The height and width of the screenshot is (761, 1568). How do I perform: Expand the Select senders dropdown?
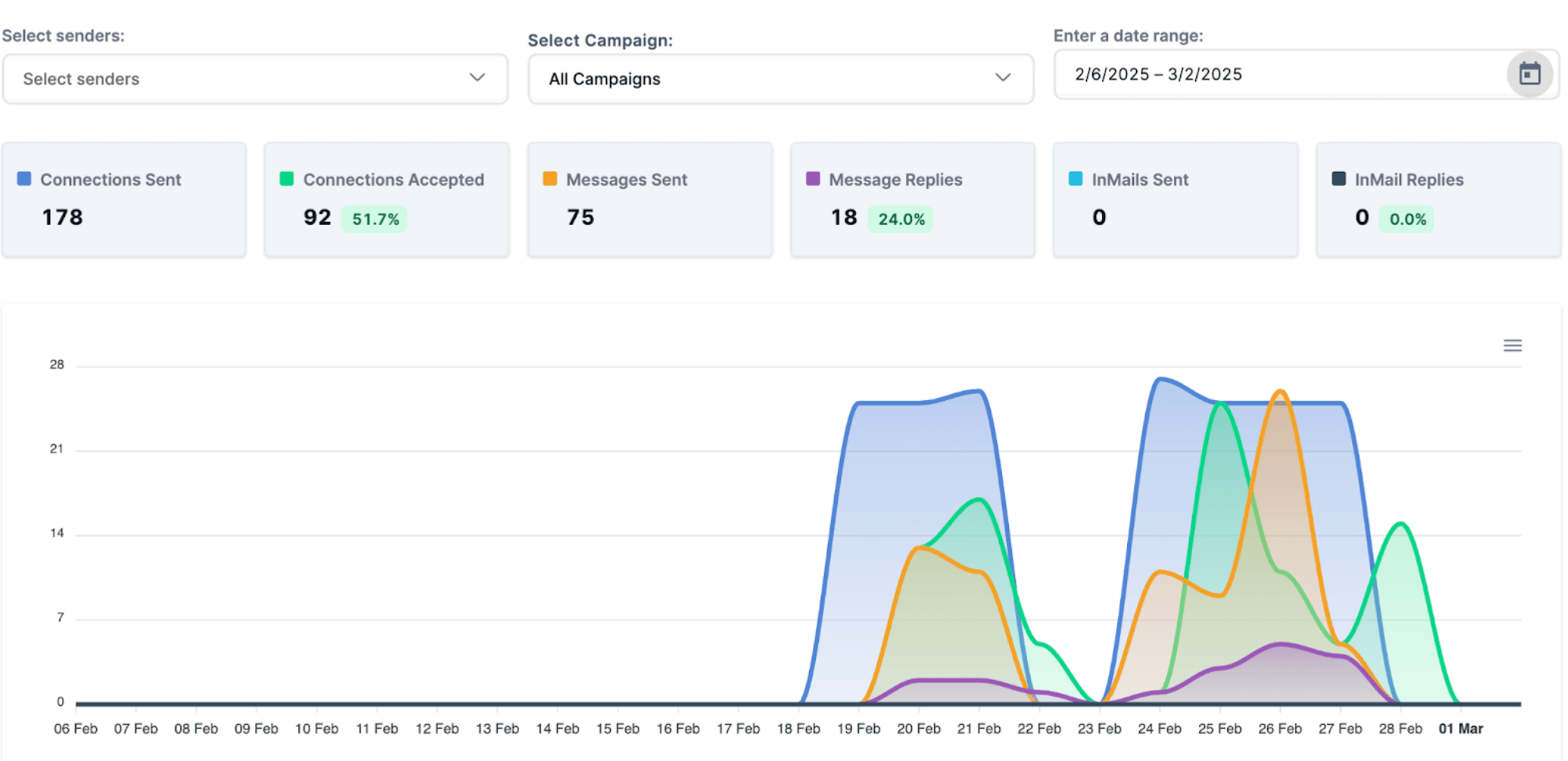coord(255,79)
